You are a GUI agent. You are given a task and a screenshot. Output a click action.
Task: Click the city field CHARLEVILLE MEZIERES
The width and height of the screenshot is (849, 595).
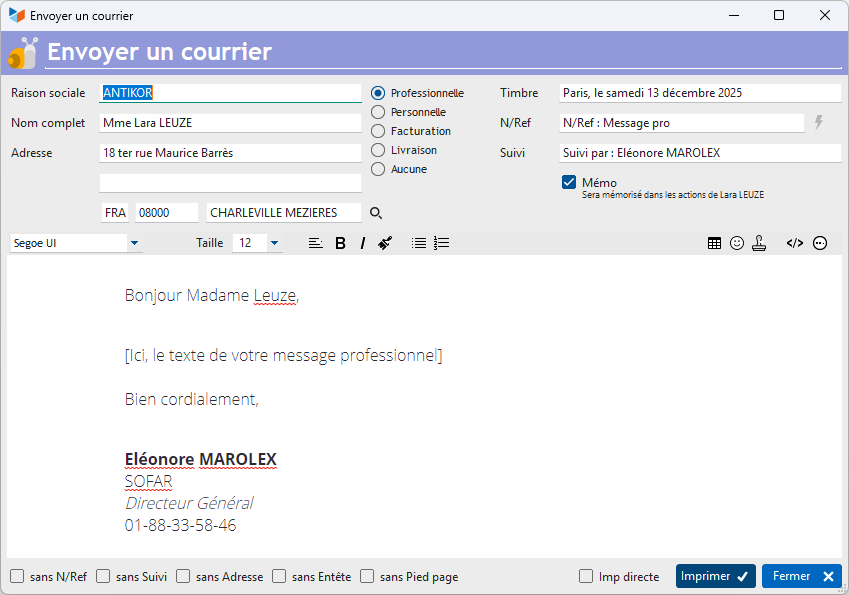pyautogui.click(x=284, y=213)
